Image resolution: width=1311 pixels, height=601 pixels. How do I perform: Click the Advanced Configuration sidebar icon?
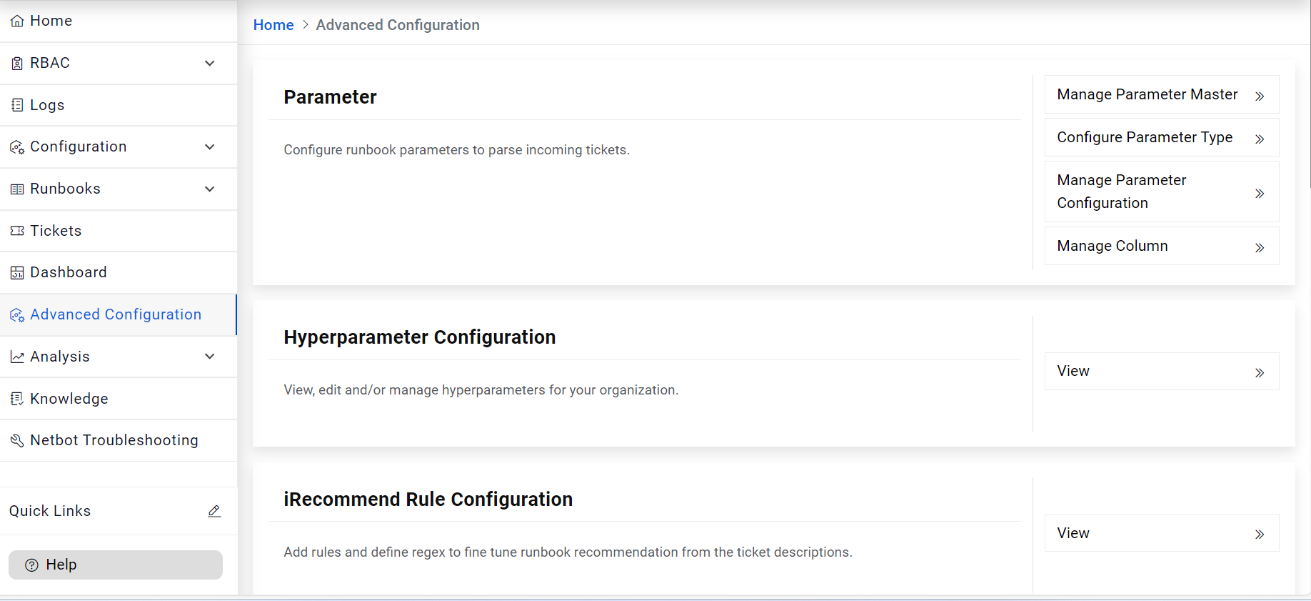(x=17, y=315)
